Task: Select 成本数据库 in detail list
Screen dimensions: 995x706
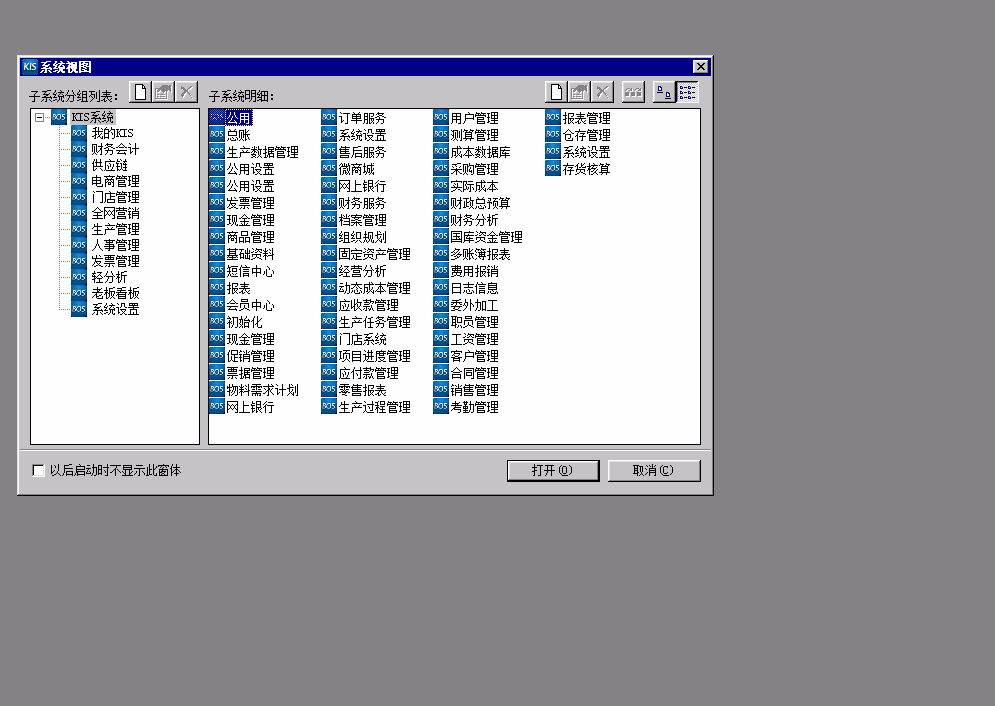Action: coord(480,152)
